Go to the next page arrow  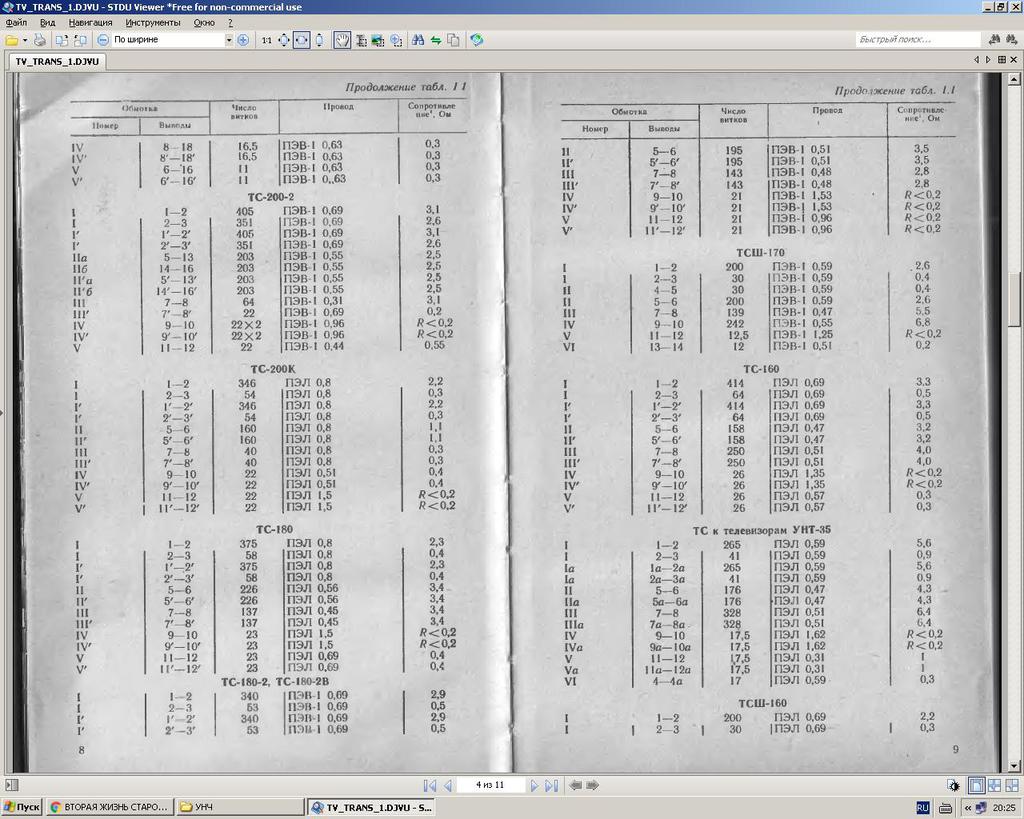[x=534, y=786]
